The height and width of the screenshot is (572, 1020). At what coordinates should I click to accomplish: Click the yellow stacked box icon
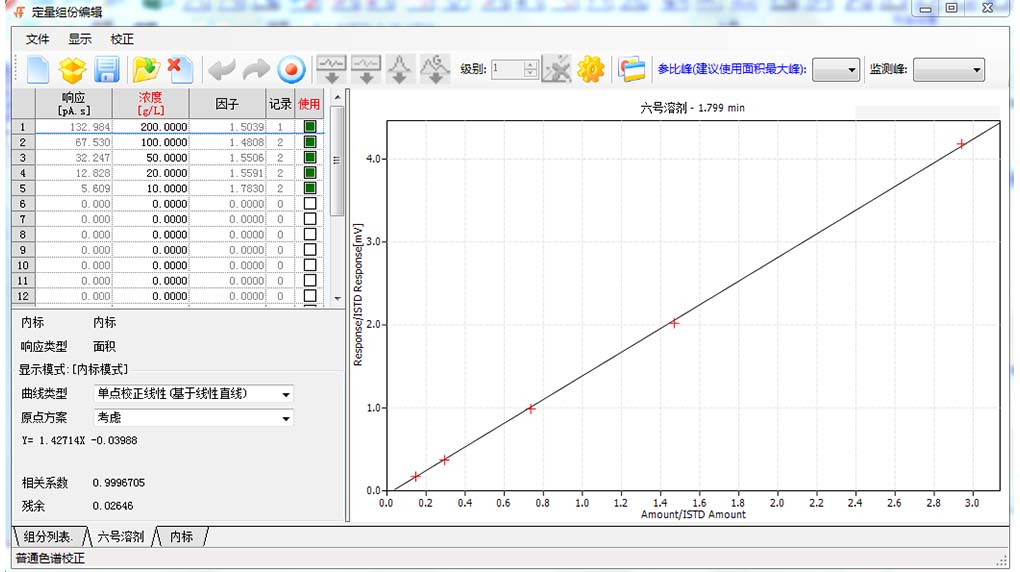pyautogui.click(x=72, y=69)
